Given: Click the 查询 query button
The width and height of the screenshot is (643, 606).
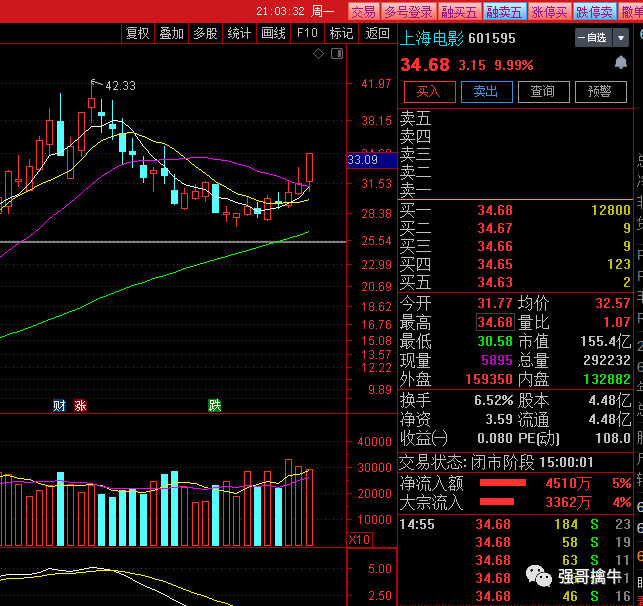Looking at the screenshot, I should pyautogui.click(x=543, y=91).
